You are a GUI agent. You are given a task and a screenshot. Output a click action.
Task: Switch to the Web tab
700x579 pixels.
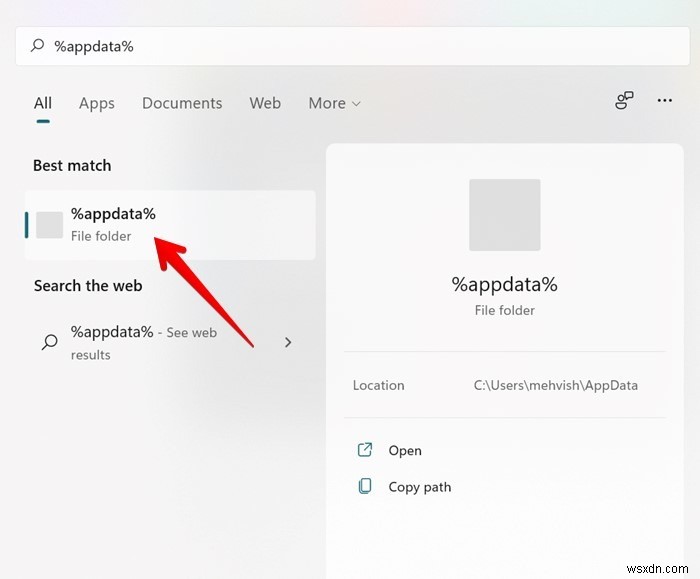265,103
